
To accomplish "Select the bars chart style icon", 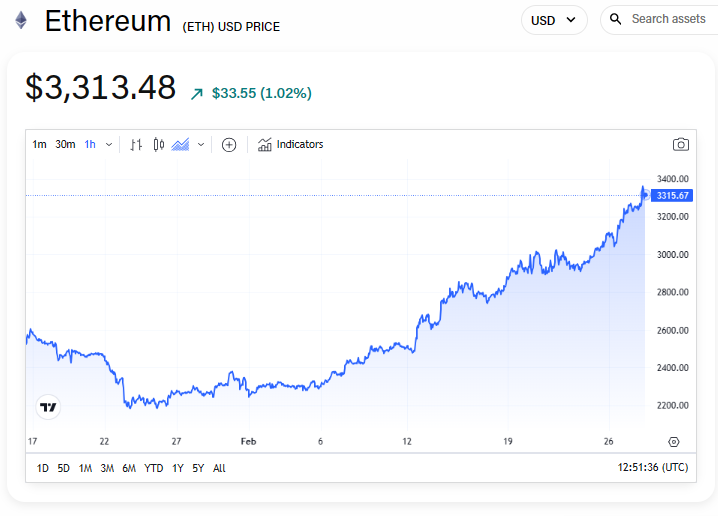I will point(137,145).
